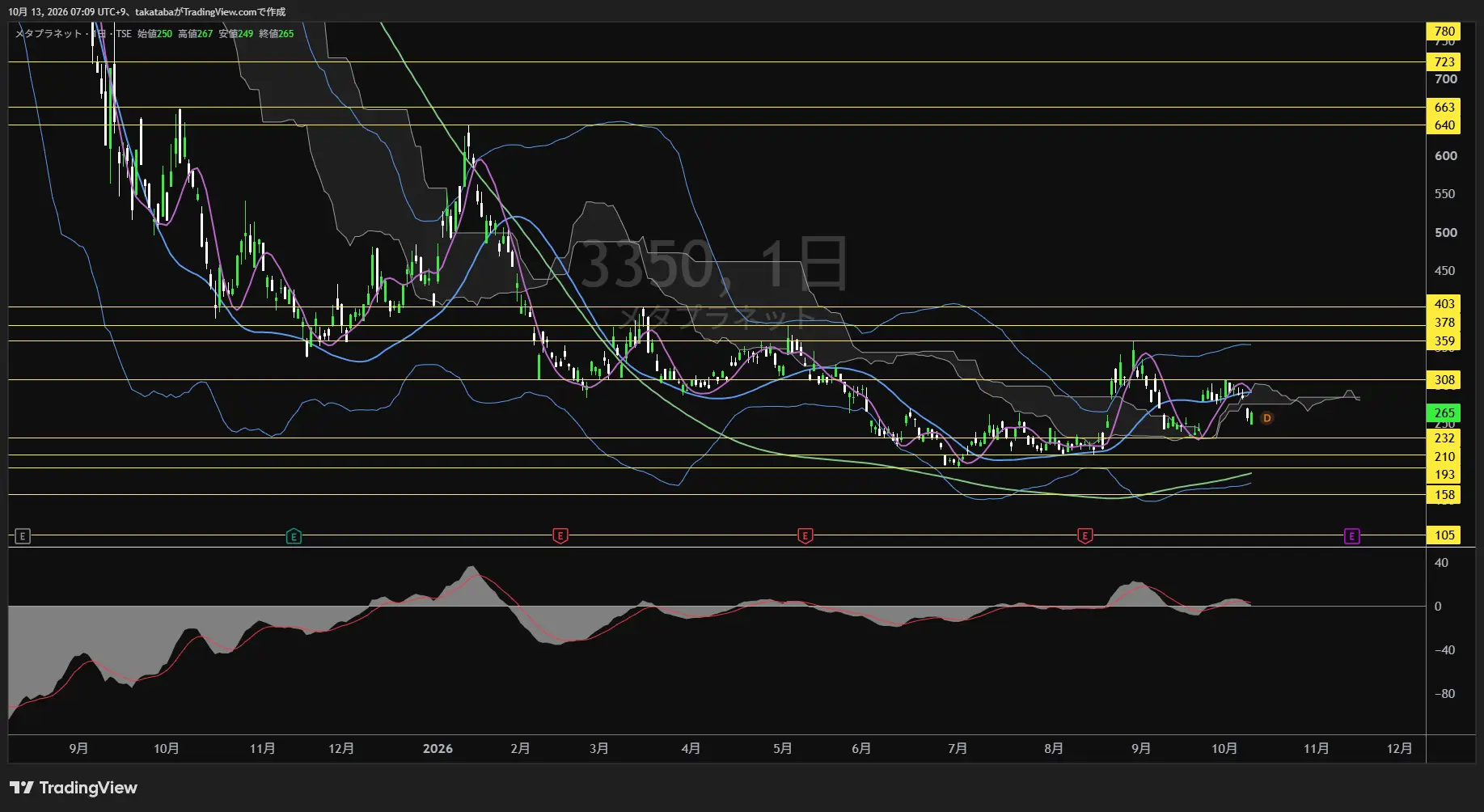Screen dimensions: 1484x812
Task: Click the 403 yellow price label
Action: click(1444, 304)
